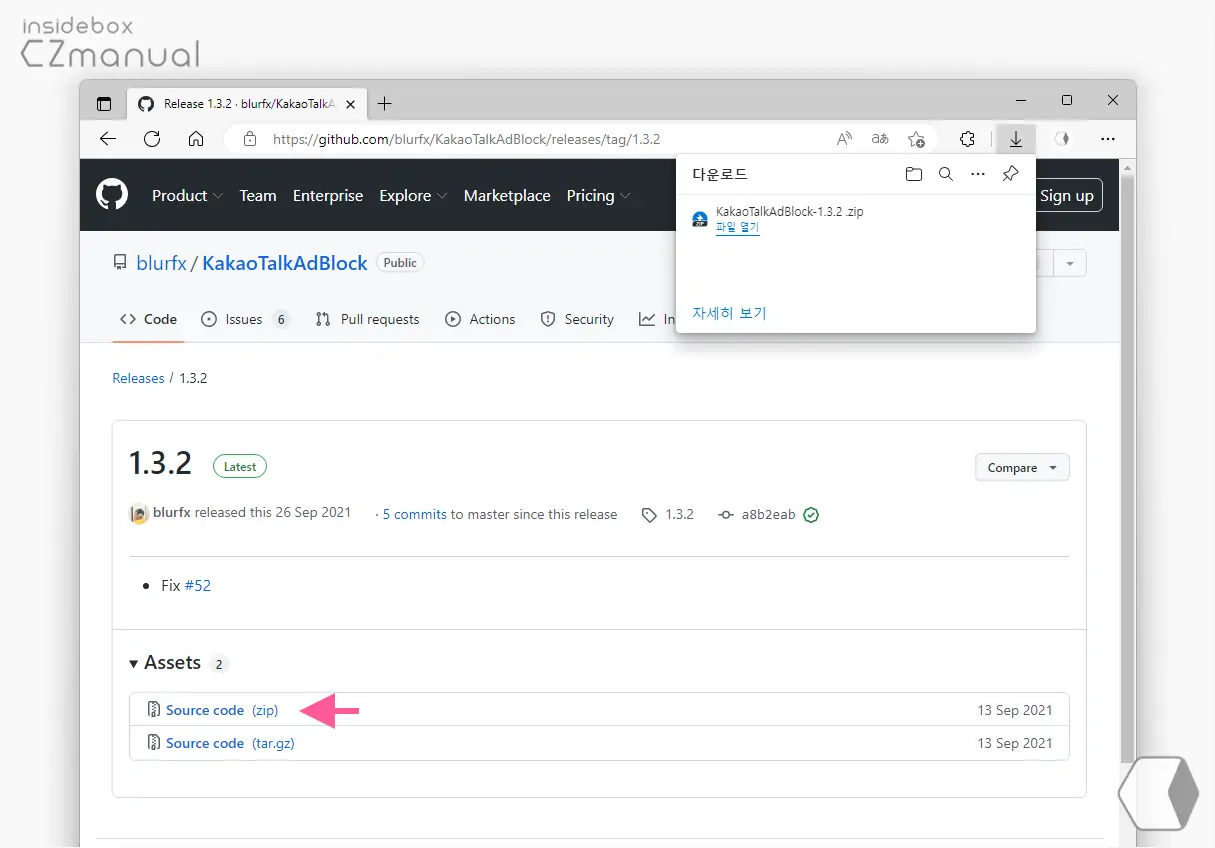Open a new tab with plus icon

tap(384, 103)
